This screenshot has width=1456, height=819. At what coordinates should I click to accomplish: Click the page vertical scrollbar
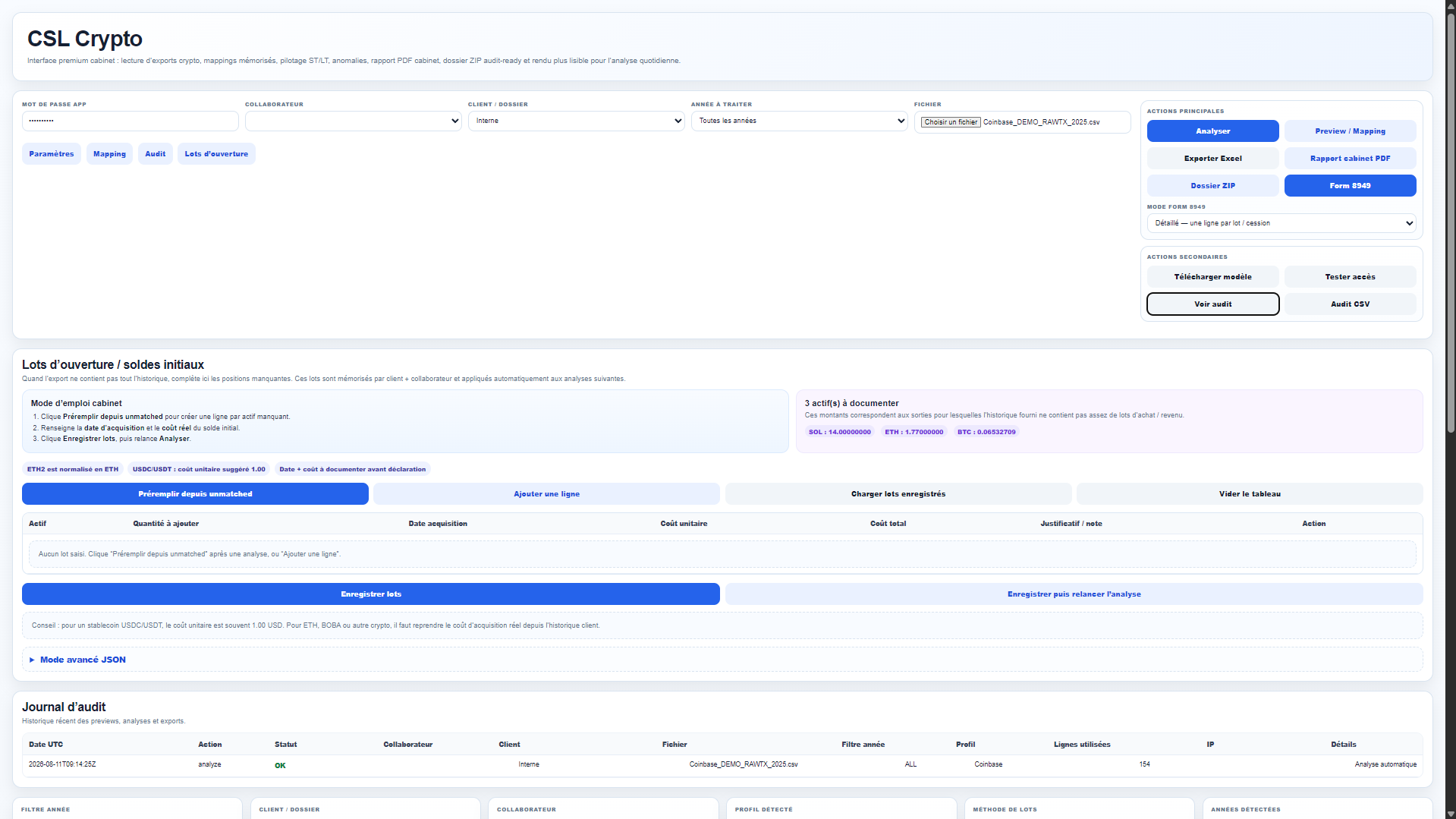tap(1450, 224)
